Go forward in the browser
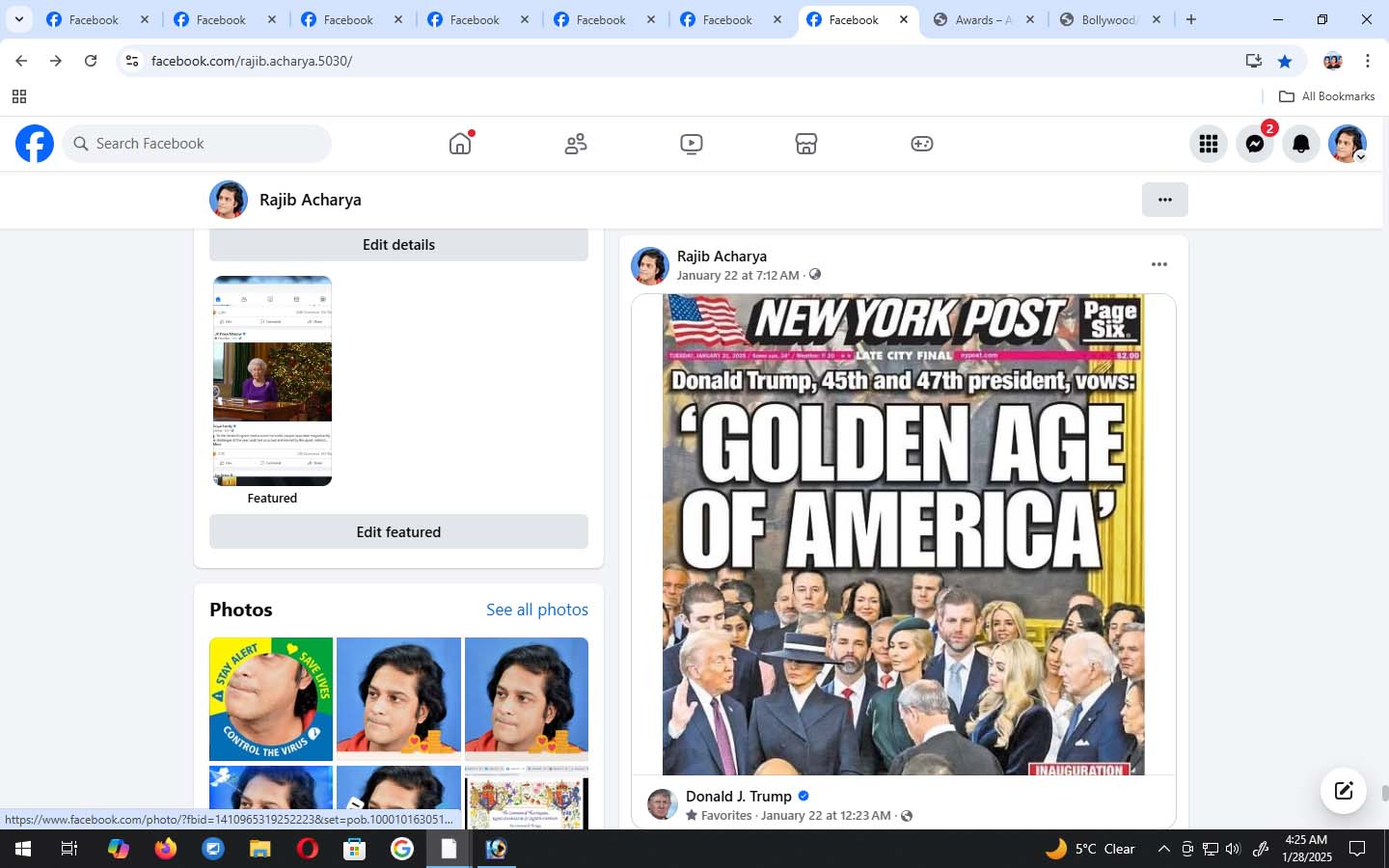This screenshot has width=1389, height=868. pos(56,61)
